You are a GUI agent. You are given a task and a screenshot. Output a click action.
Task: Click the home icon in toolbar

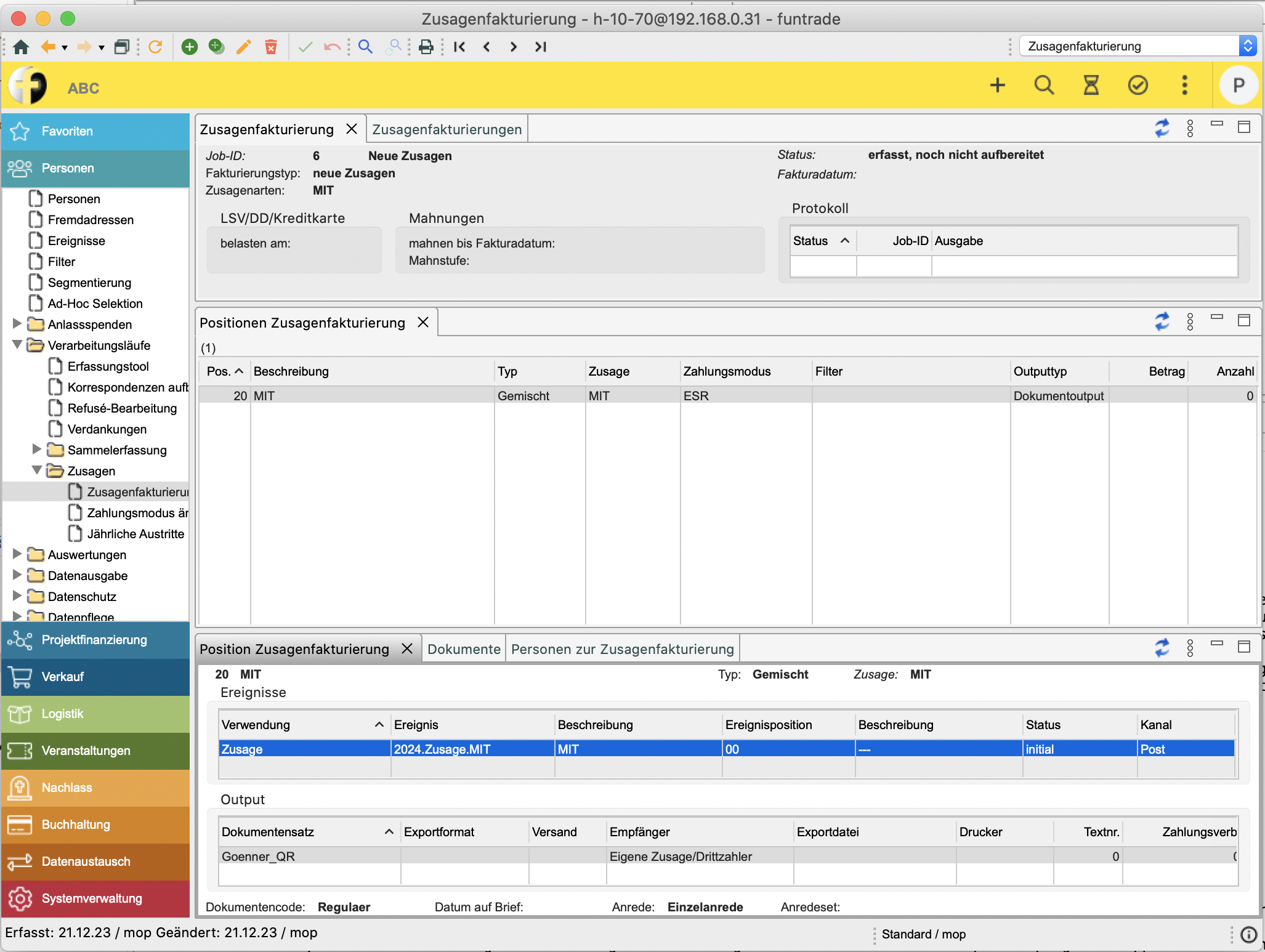21,47
